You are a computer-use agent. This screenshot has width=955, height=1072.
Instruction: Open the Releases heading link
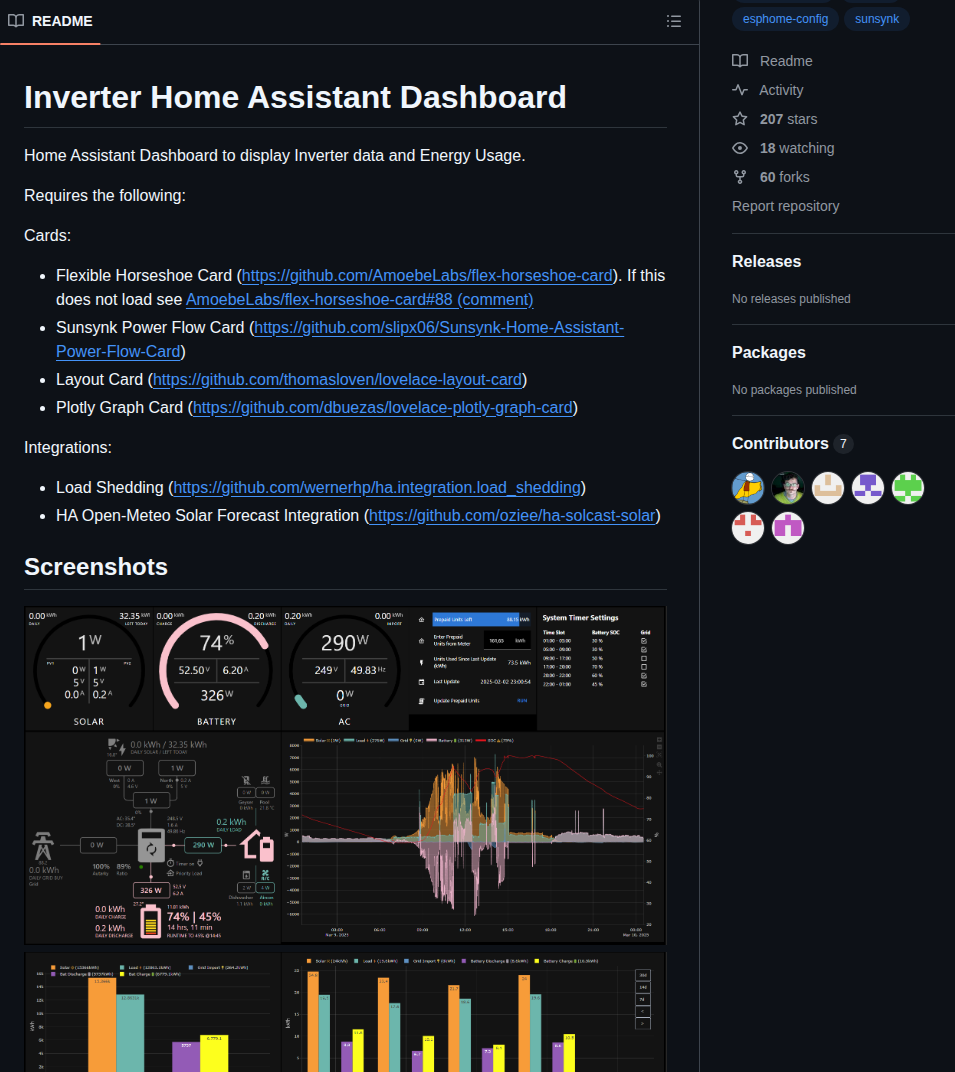click(766, 262)
